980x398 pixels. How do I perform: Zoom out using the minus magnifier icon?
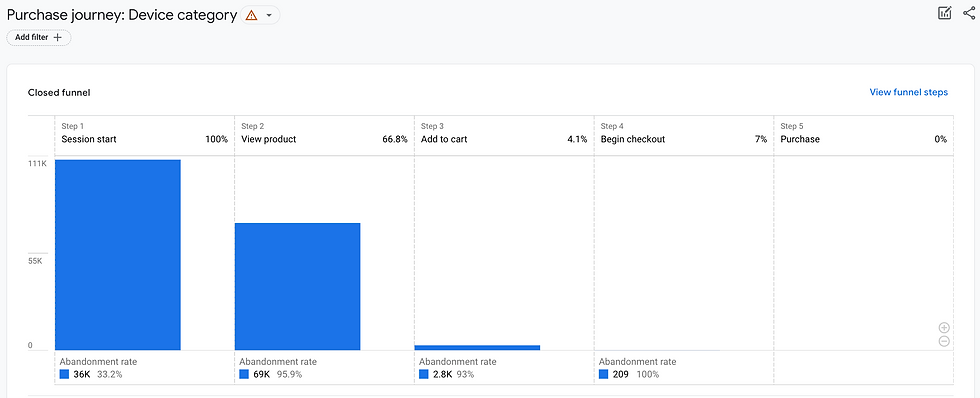click(944, 341)
